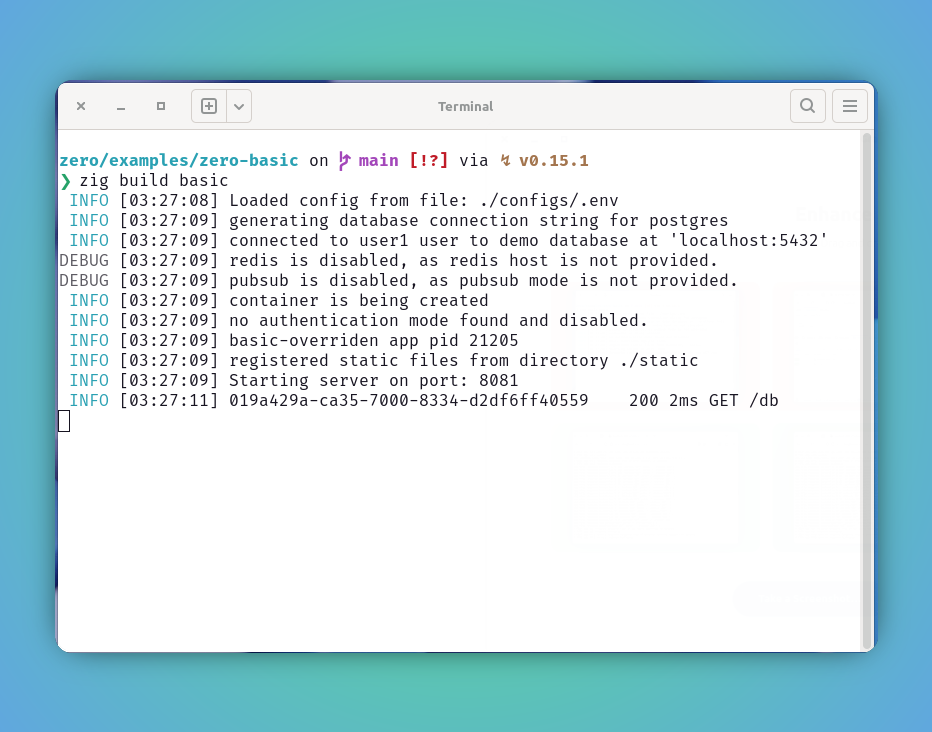Click the block cursor on empty line
The width and height of the screenshot is (932, 732).
64,421
